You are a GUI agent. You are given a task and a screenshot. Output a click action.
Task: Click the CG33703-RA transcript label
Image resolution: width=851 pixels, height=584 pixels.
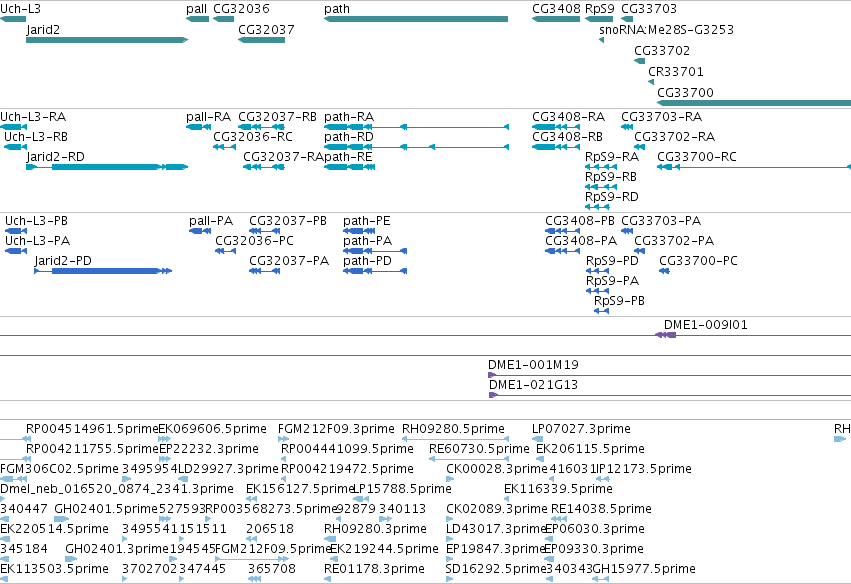click(662, 117)
